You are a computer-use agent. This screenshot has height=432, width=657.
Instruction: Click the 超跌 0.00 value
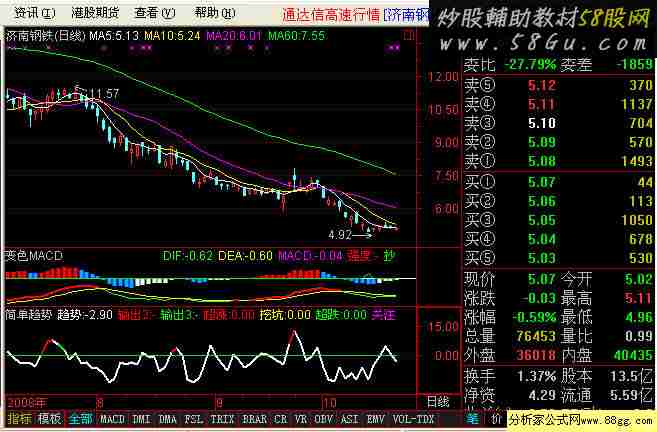[x=341, y=315]
